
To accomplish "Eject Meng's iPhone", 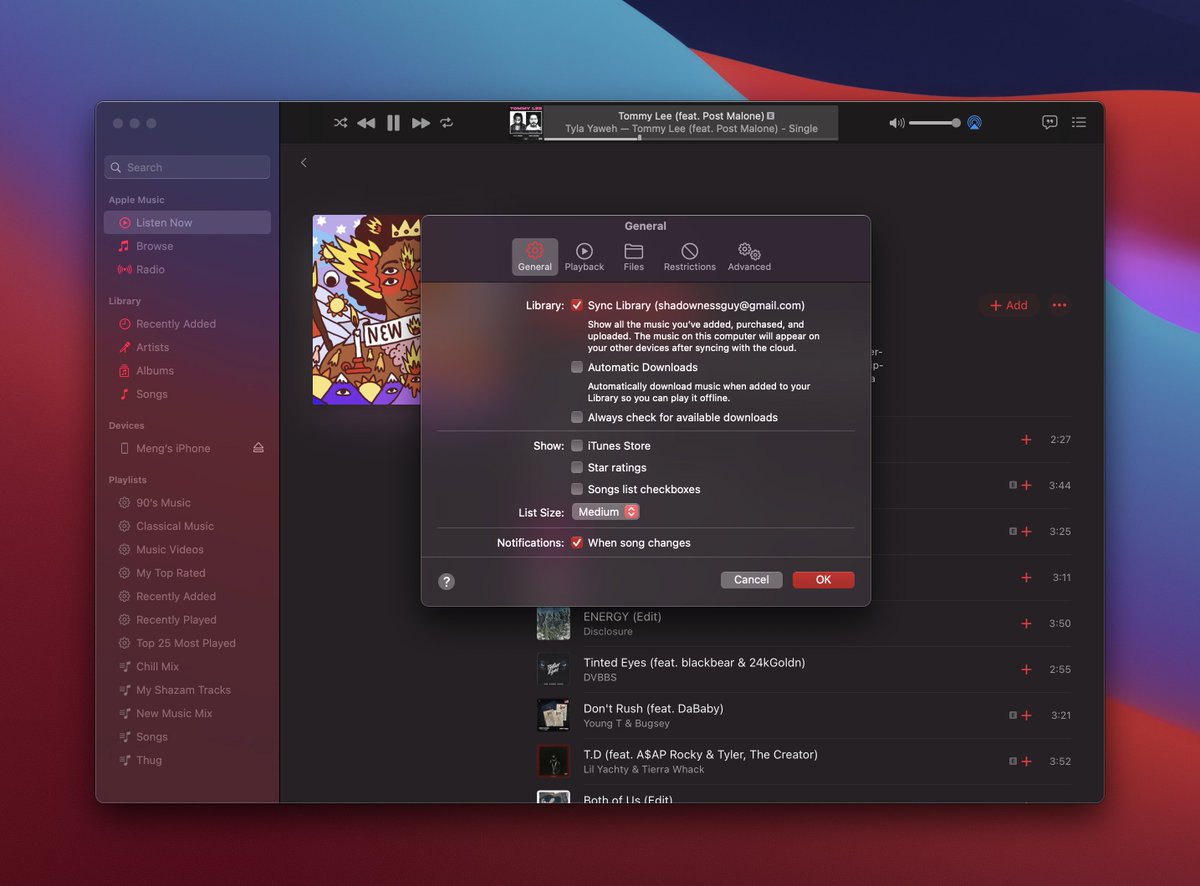I will click(258, 448).
